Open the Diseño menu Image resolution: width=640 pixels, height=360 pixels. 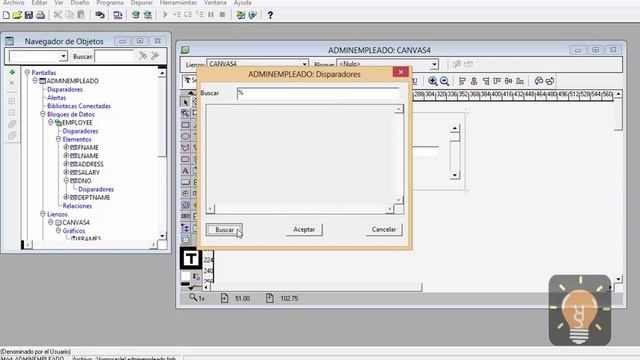[80, 3]
